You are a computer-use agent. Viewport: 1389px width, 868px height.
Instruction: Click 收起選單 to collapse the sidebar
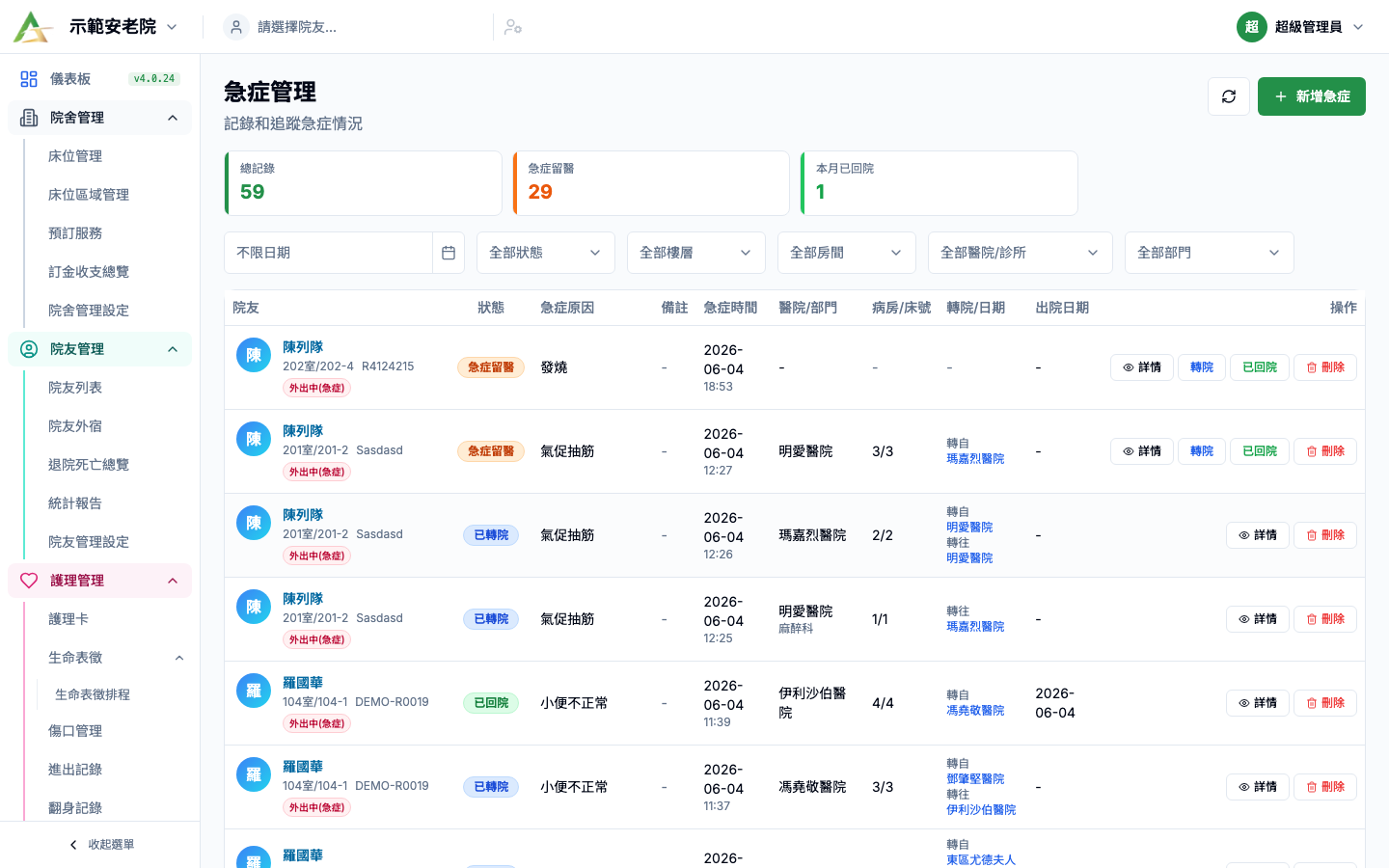click(100, 845)
